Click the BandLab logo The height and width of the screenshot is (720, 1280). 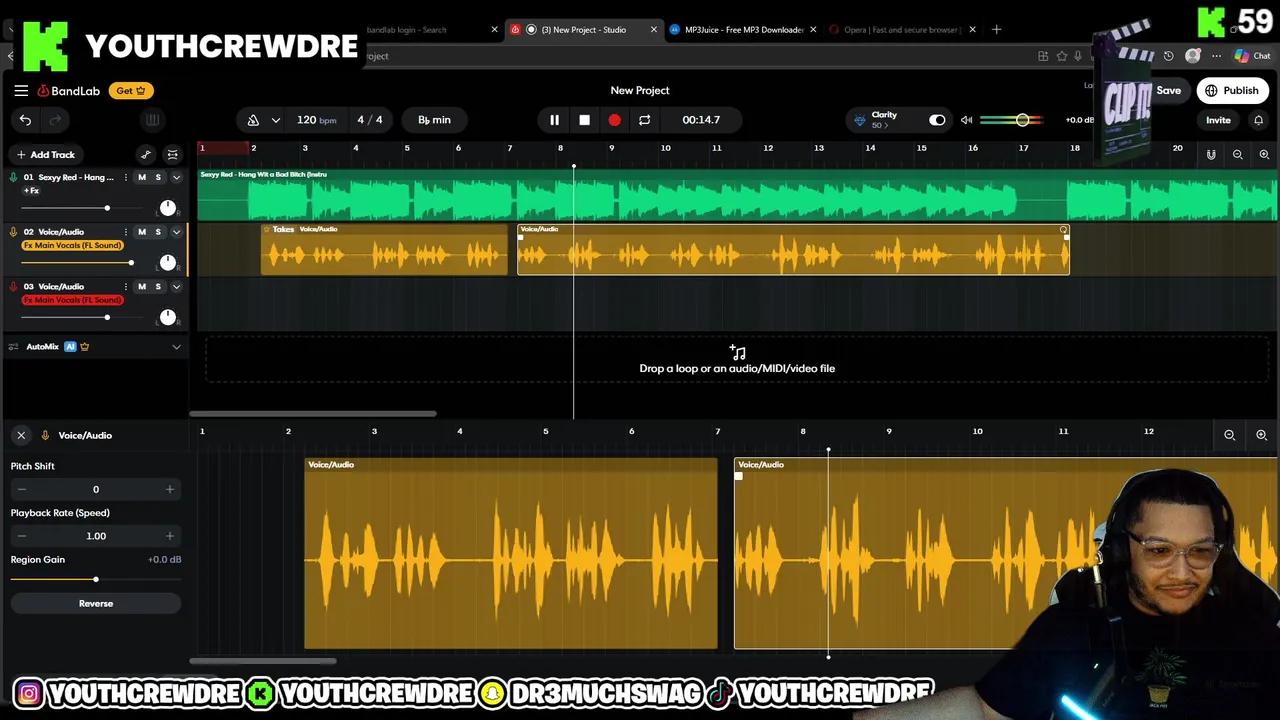[x=69, y=91]
